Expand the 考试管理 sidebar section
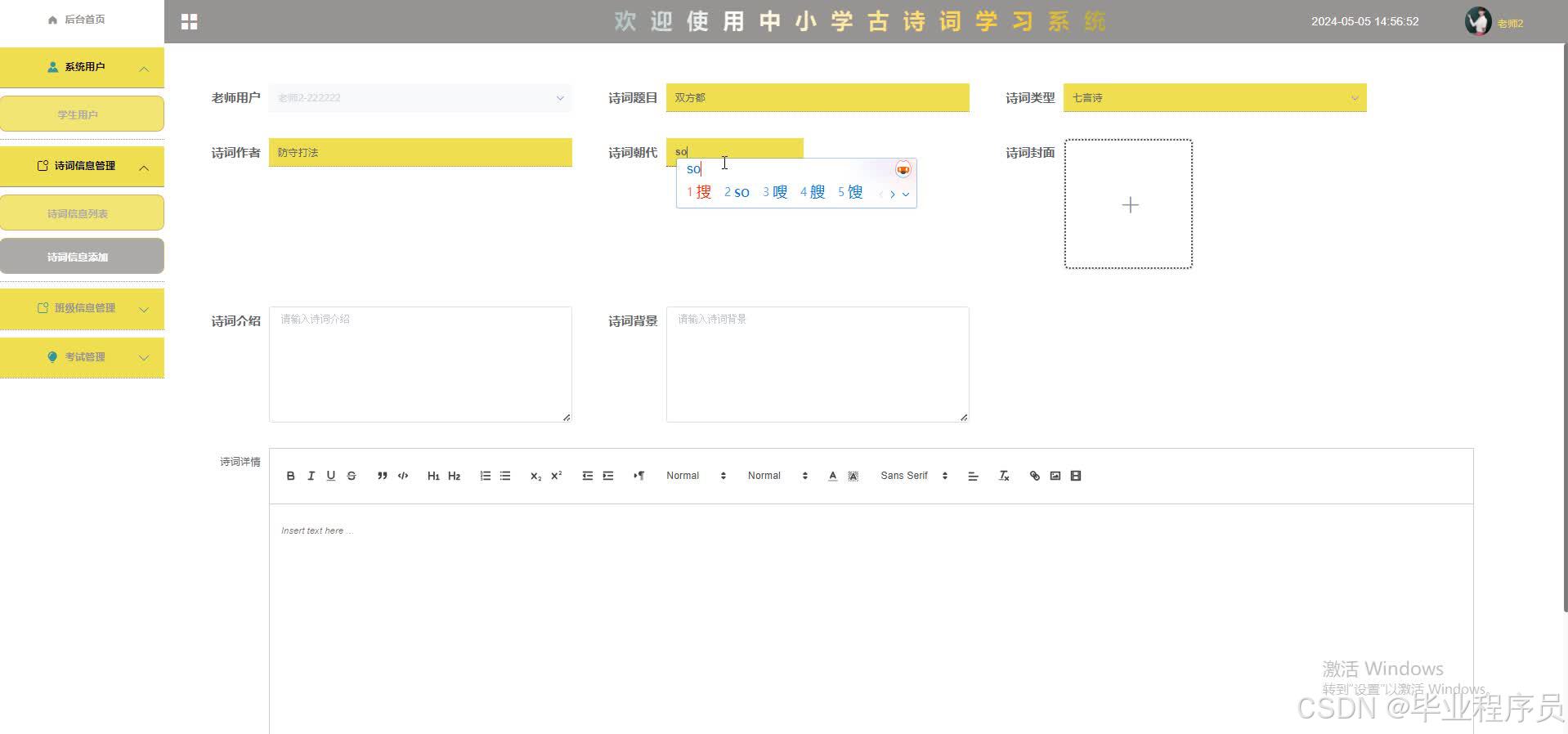 (x=82, y=357)
